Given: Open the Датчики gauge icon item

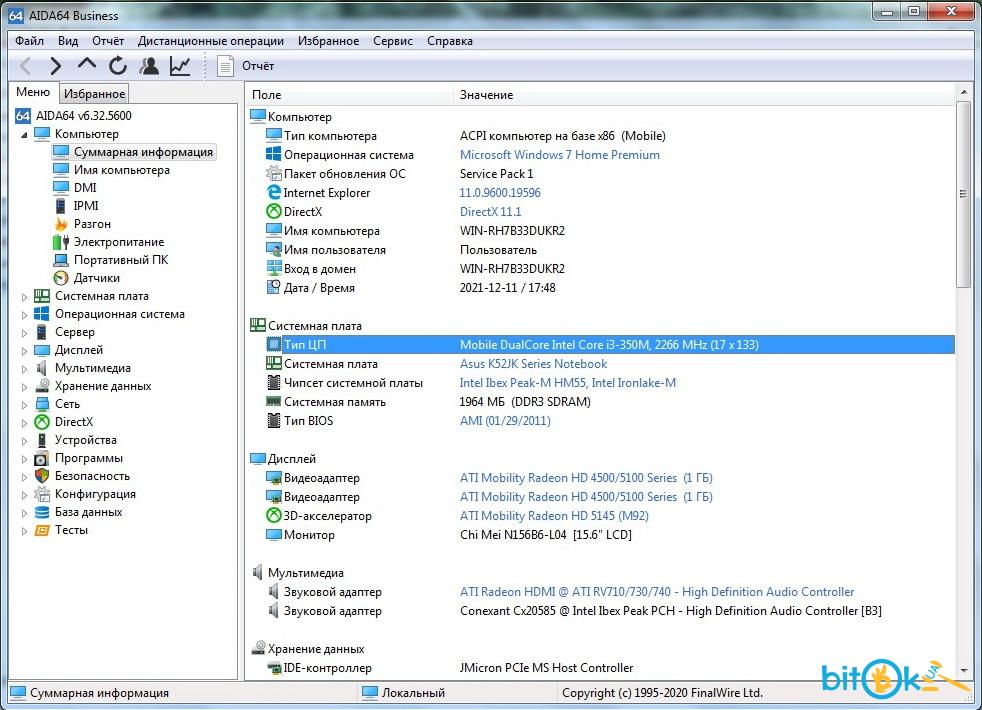Looking at the screenshot, I should pyautogui.click(x=61, y=278).
